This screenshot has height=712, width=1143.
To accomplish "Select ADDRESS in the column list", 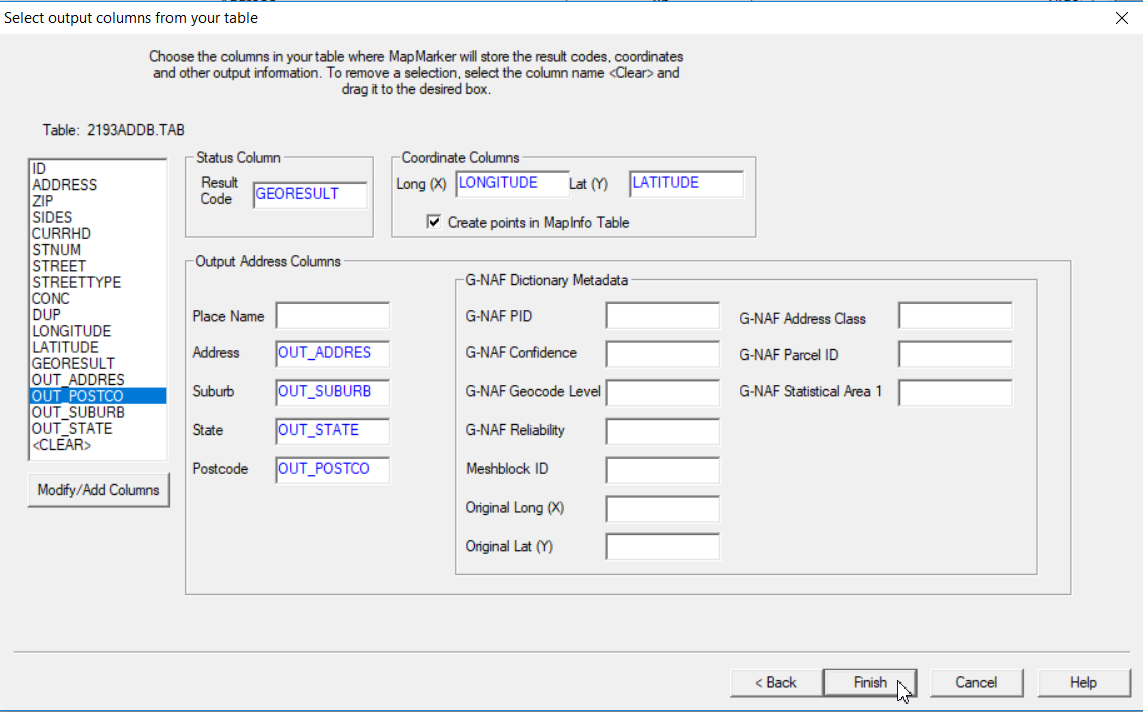I will point(98,185).
